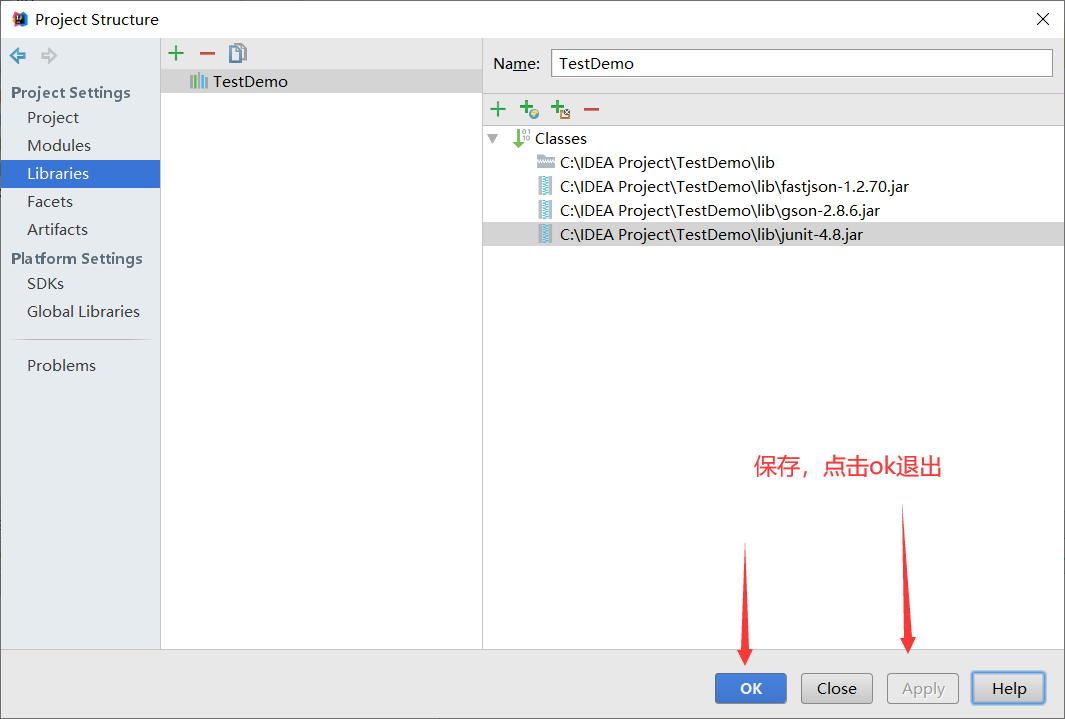Select the Classes tree node label
1065x719 pixels.
coord(560,139)
